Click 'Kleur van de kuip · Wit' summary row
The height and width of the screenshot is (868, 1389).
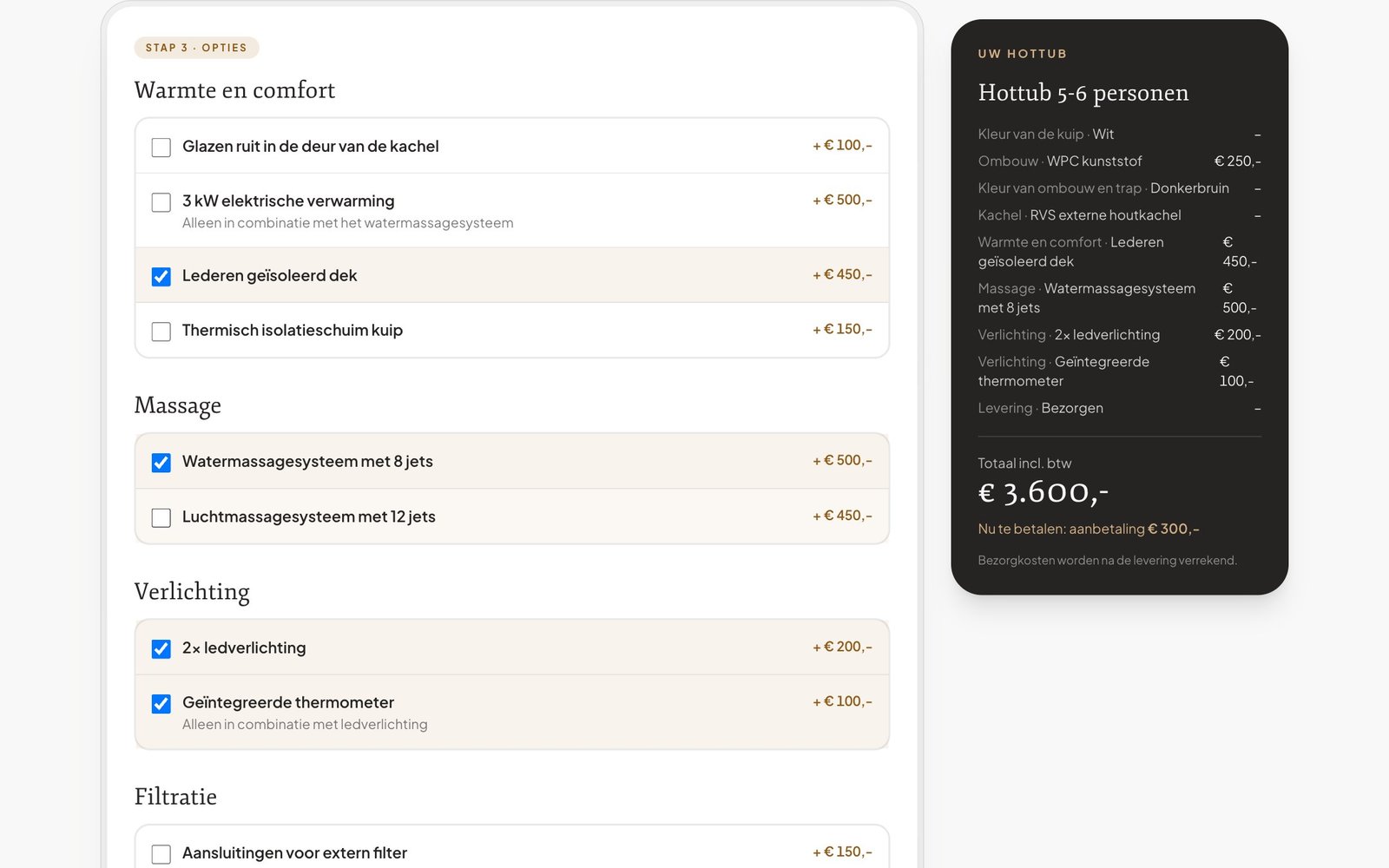pyautogui.click(x=1120, y=135)
